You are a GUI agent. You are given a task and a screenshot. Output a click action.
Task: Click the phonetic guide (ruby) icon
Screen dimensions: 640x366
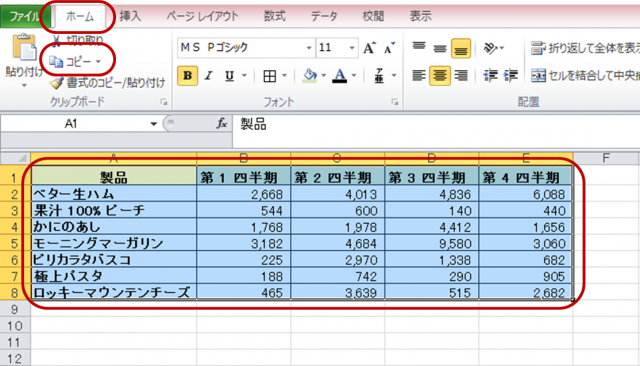point(379,76)
